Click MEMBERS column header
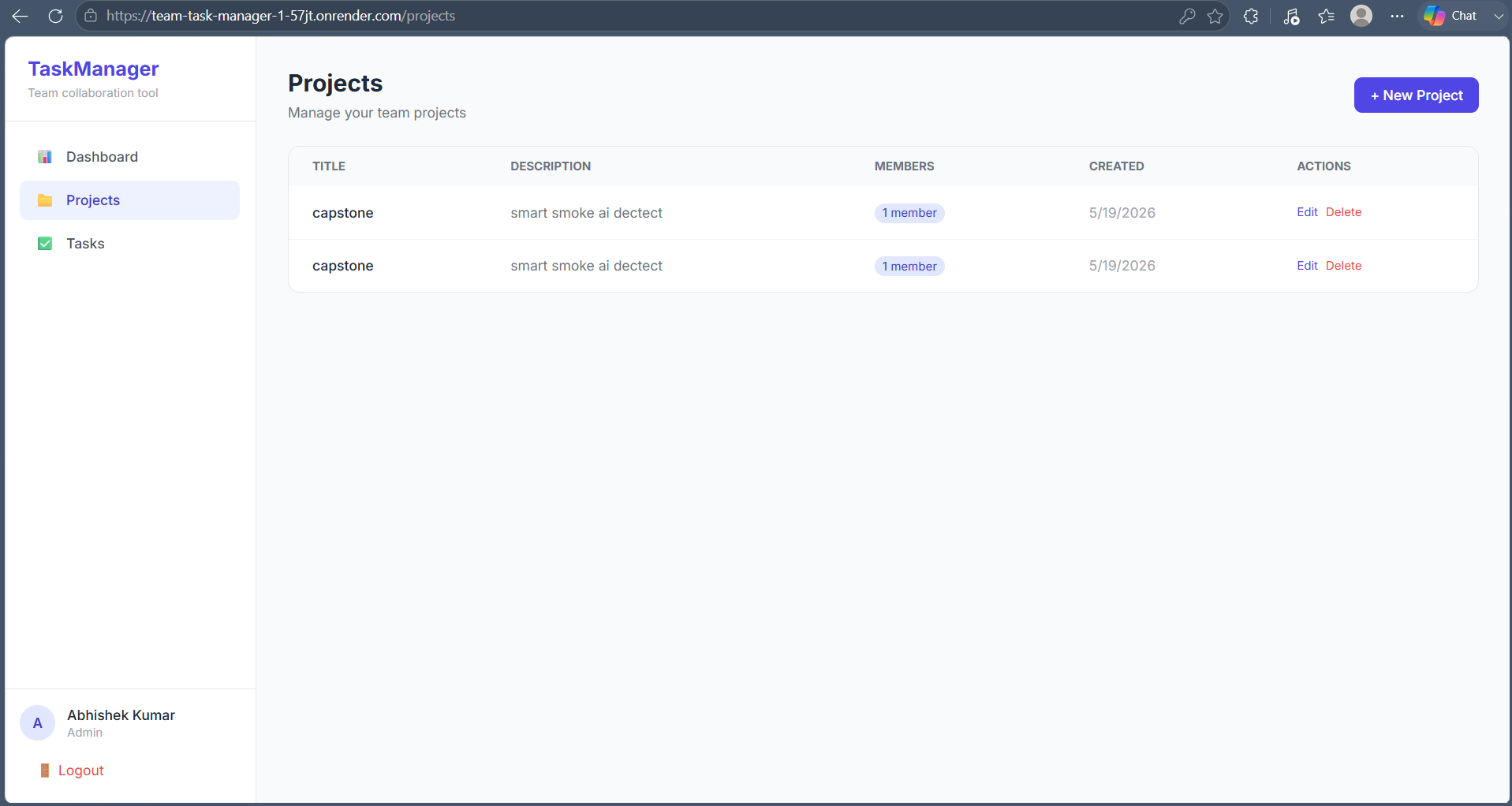This screenshot has width=1512, height=806. (x=904, y=166)
